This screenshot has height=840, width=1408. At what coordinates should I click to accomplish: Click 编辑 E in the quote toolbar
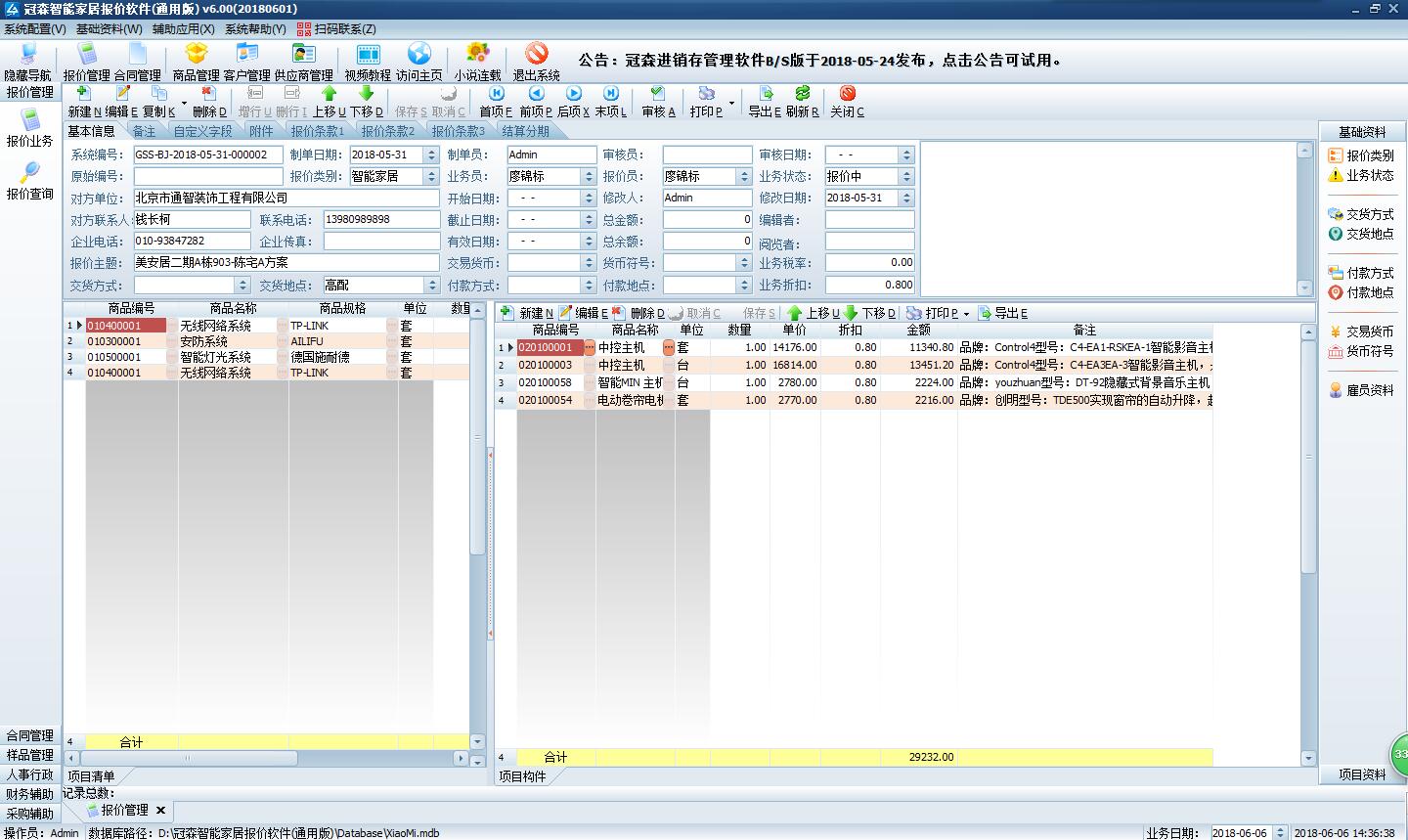[121, 102]
